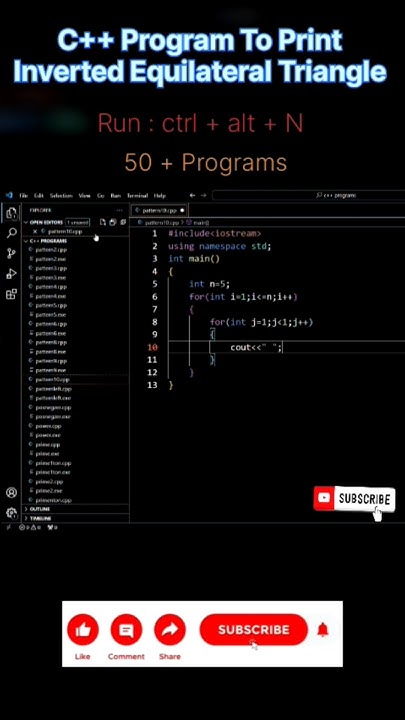Click the VS Code logo icon
405x720 pixels.
pos(9,195)
